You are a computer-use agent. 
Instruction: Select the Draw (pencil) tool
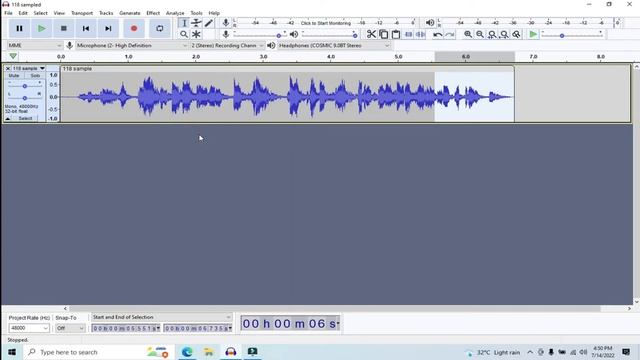coord(209,23)
